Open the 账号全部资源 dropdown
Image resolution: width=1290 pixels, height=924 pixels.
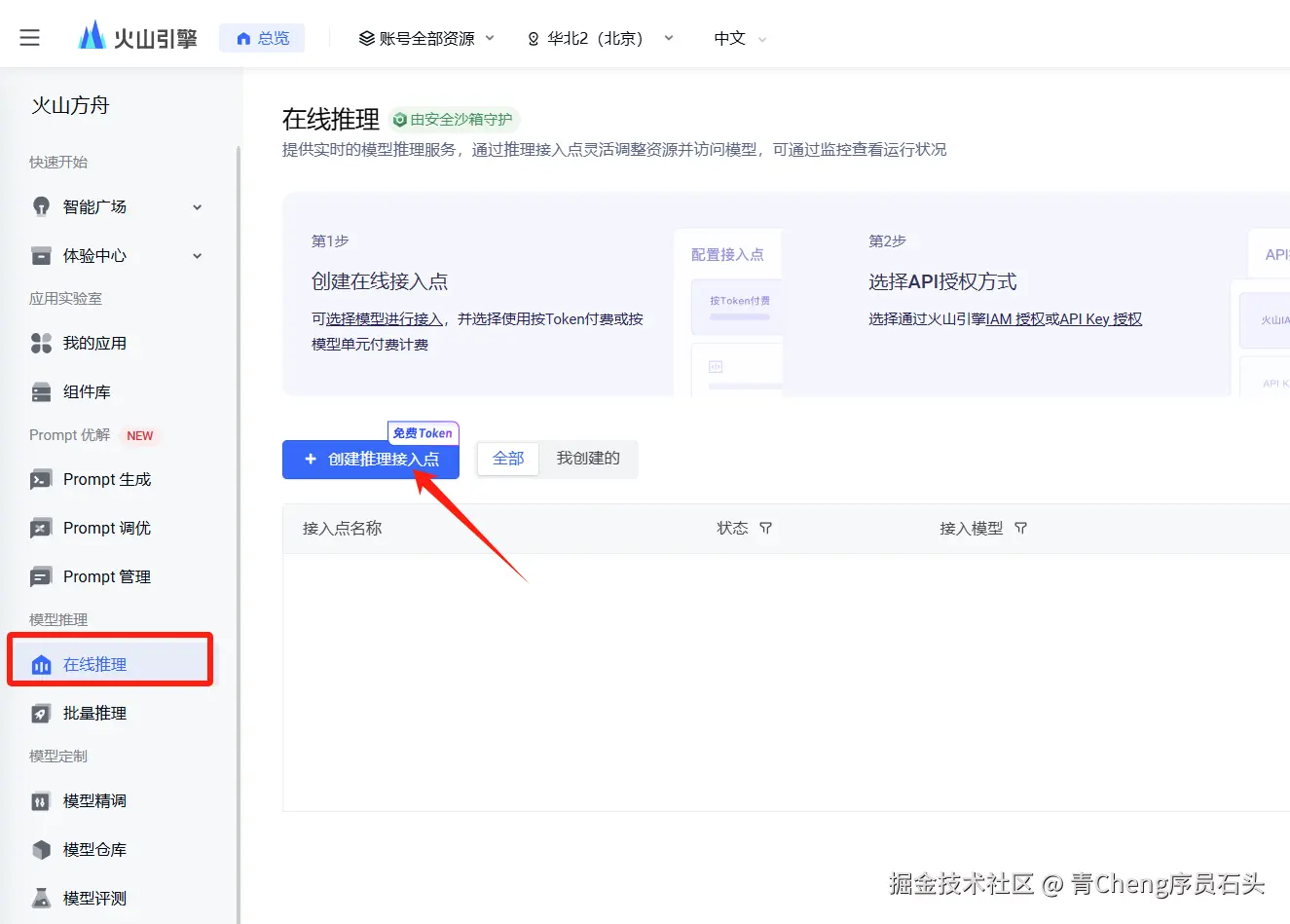pyautogui.click(x=426, y=38)
